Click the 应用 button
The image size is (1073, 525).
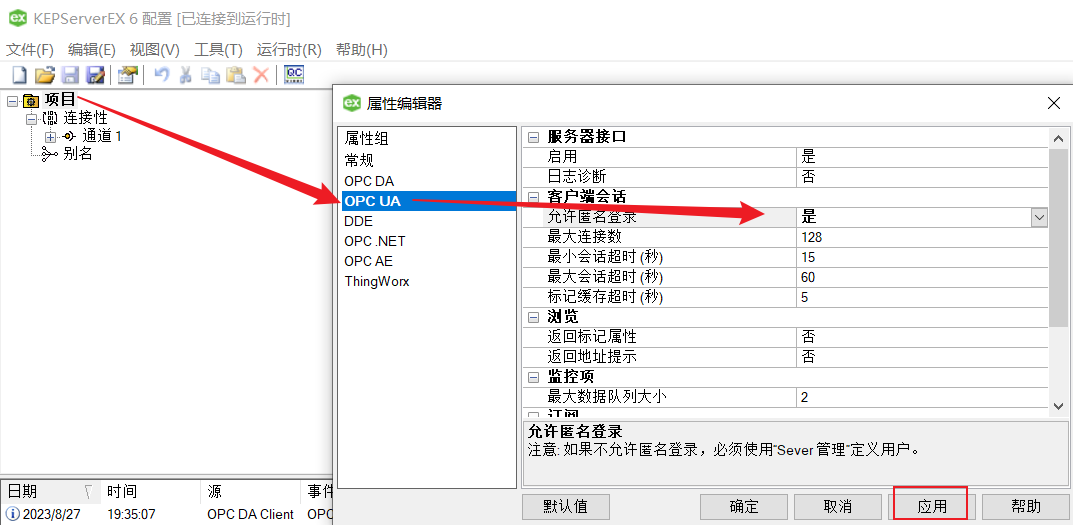coord(931,507)
